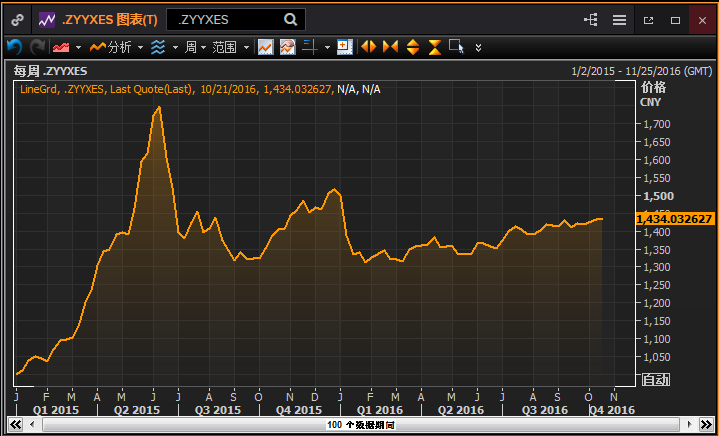Select the green rectangle zoom tool
This screenshot has height=436, width=719.
[x=457, y=47]
